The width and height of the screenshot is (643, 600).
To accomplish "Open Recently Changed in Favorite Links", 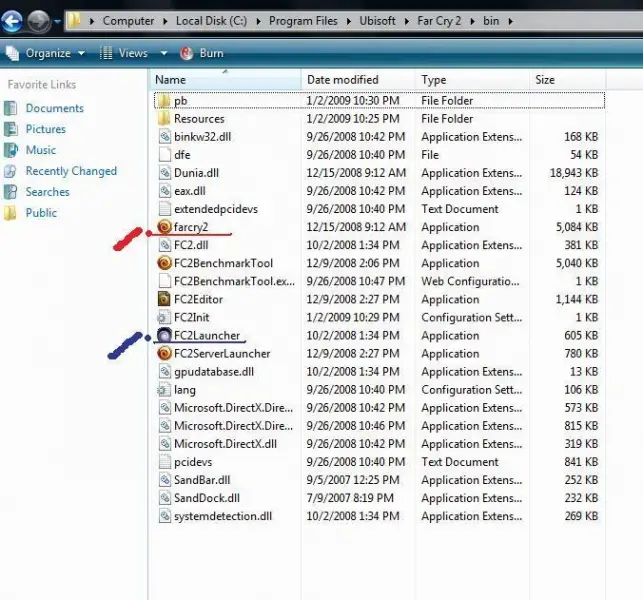I will [71, 171].
